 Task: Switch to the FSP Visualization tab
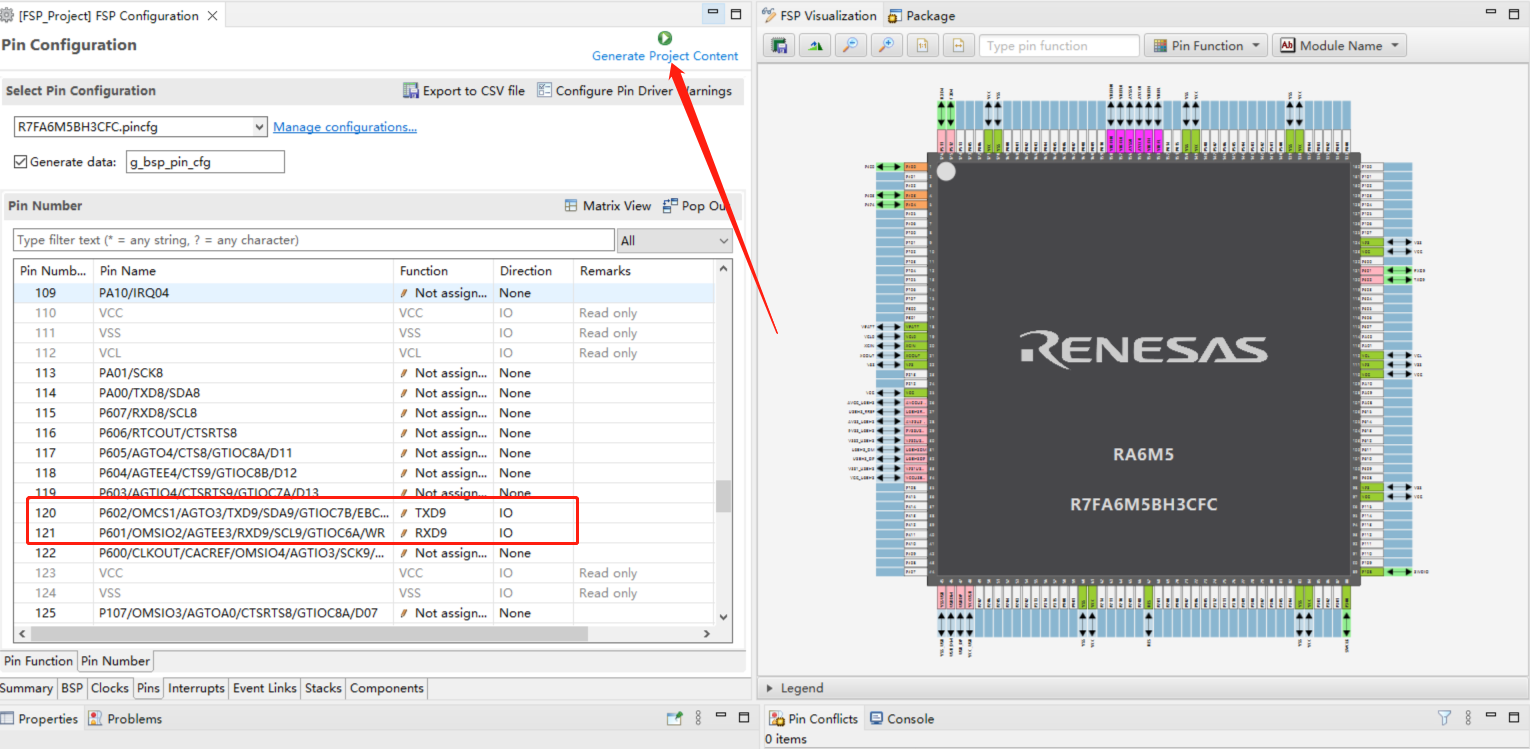tap(819, 16)
